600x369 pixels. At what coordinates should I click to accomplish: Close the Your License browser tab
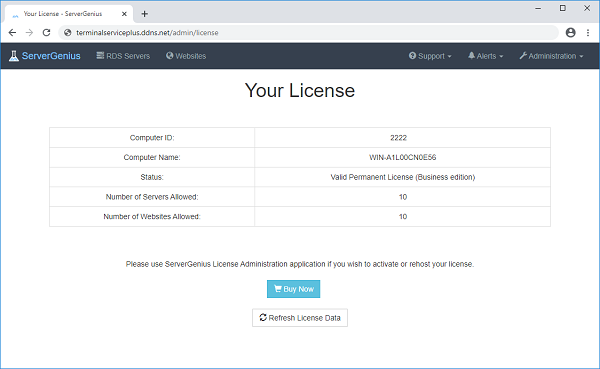(124, 14)
